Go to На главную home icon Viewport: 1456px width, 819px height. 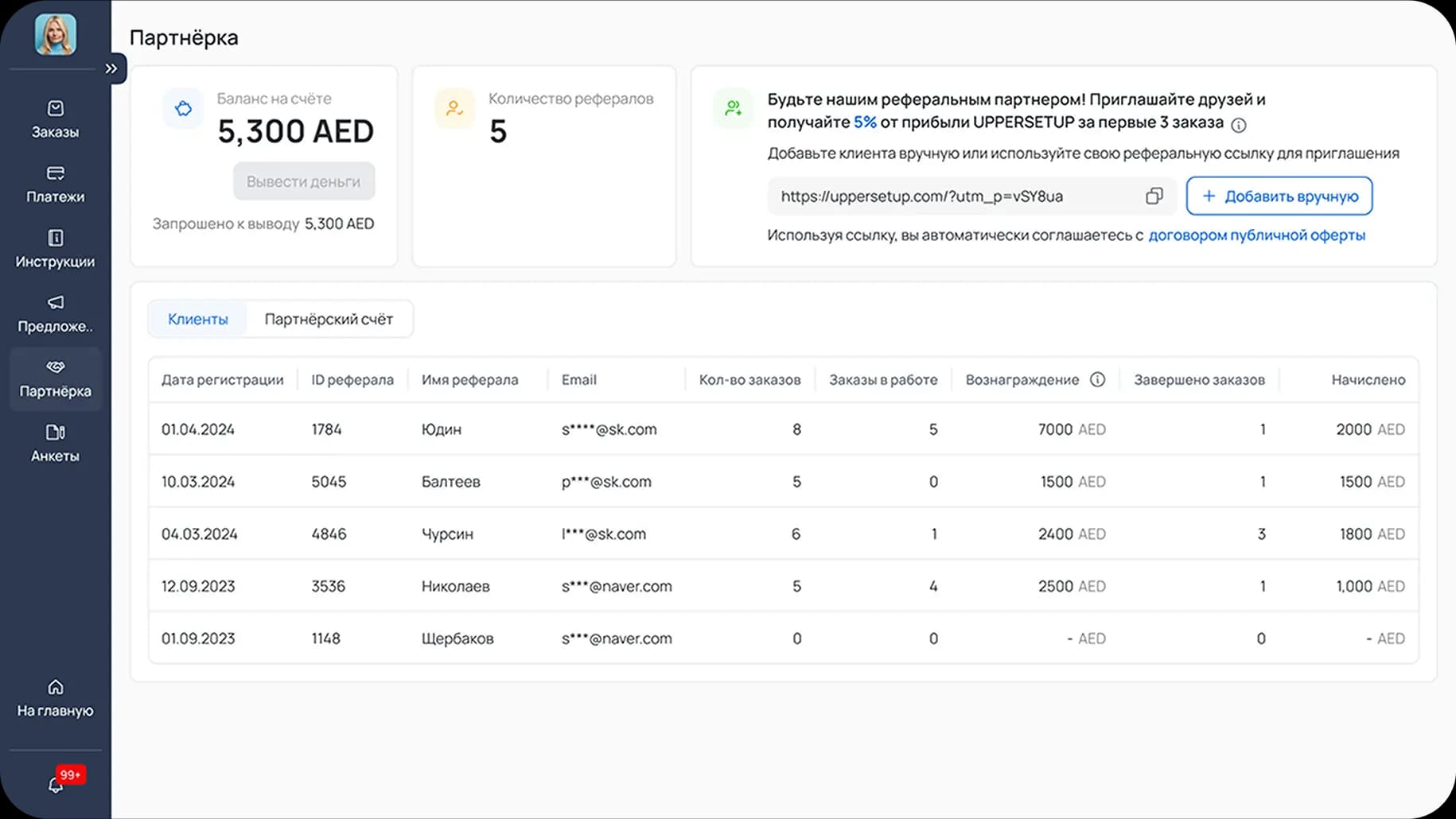pyautogui.click(x=55, y=697)
